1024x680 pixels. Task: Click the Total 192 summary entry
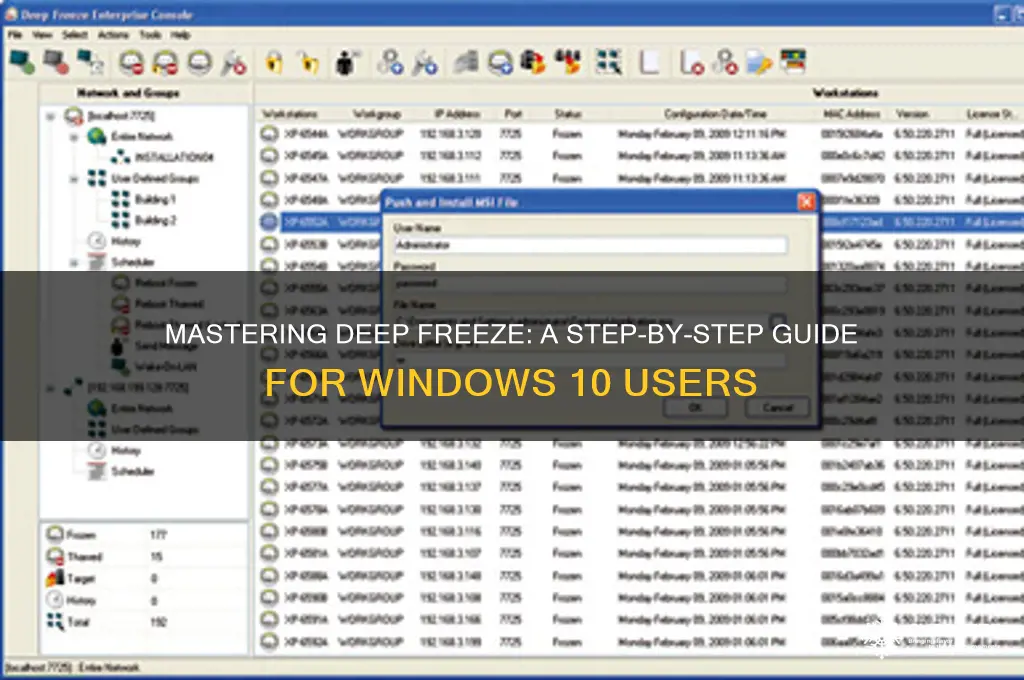108,621
